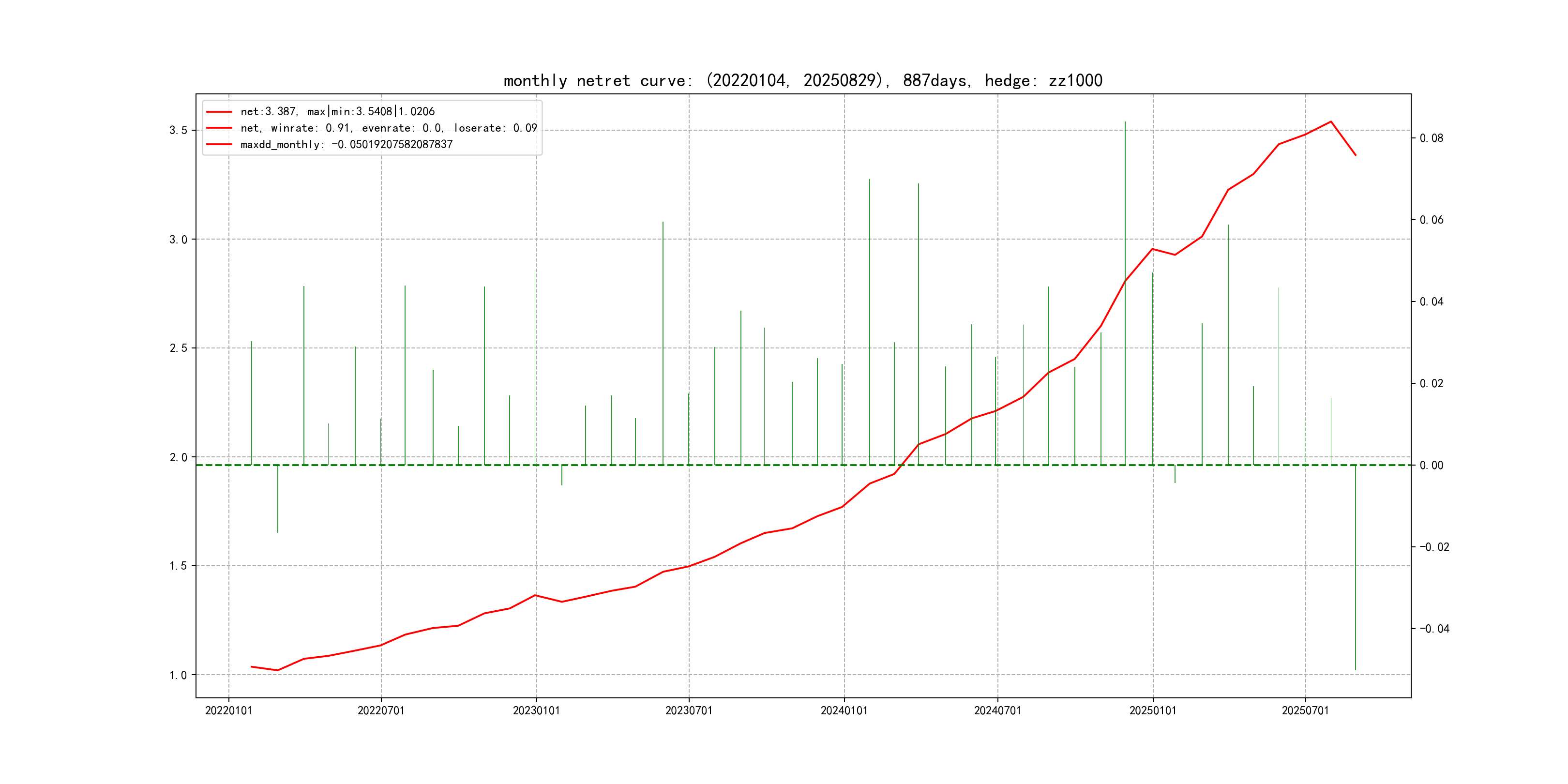
Task: Click the maxdd_monthly legend entry
Action: click(347, 144)
